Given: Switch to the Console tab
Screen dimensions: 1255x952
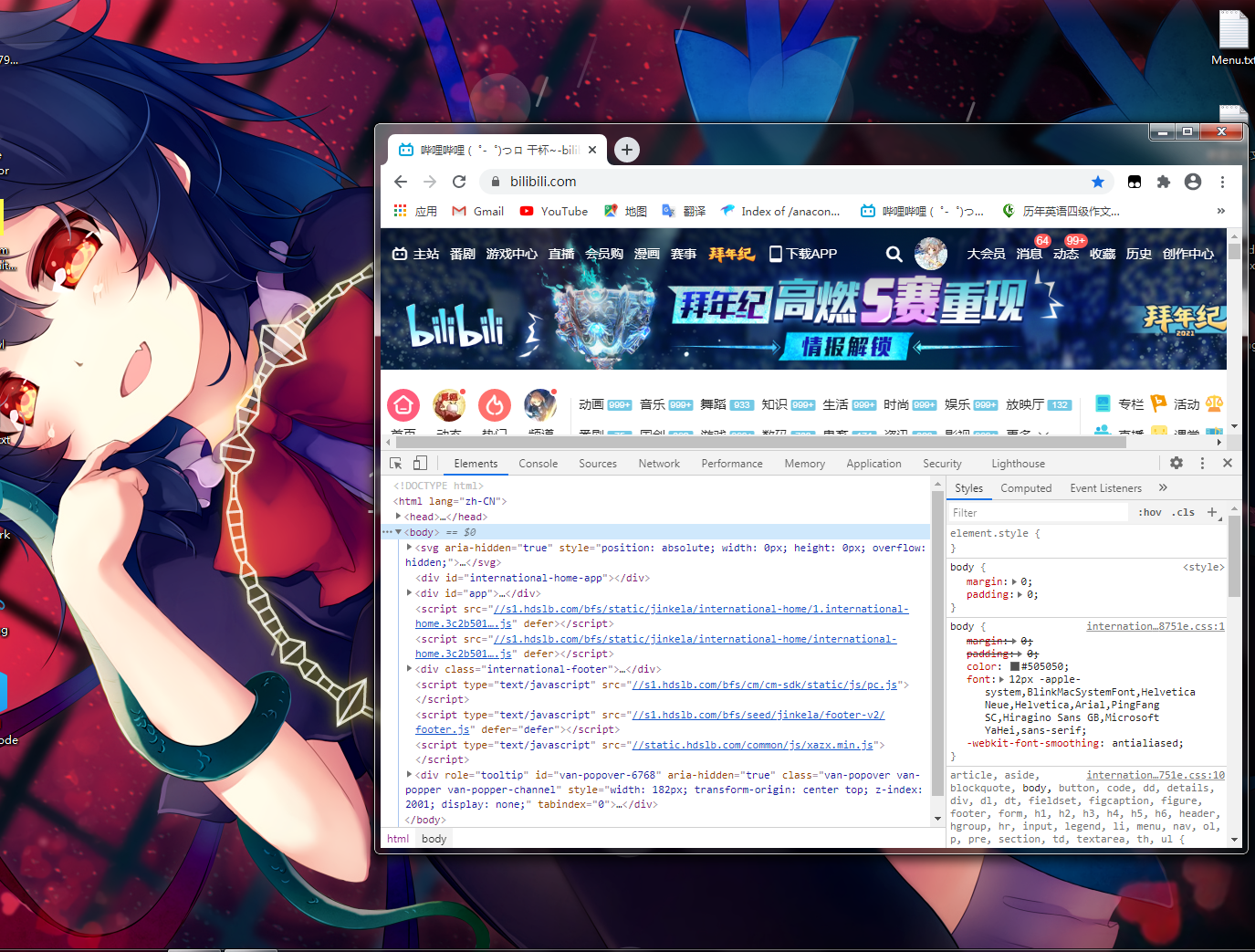Looking at the screenshot, I should (x=539, y=464).
